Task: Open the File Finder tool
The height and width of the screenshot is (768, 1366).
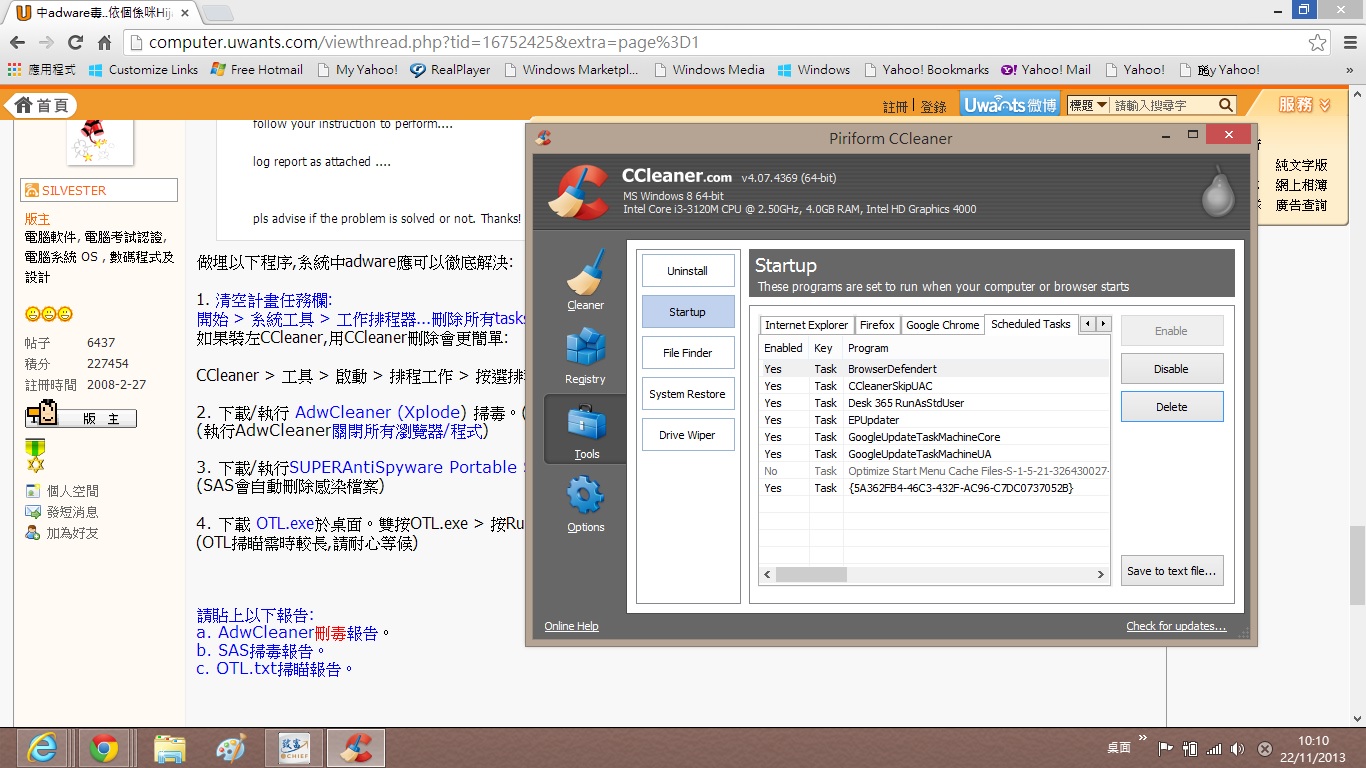Action: pos(687,353)
